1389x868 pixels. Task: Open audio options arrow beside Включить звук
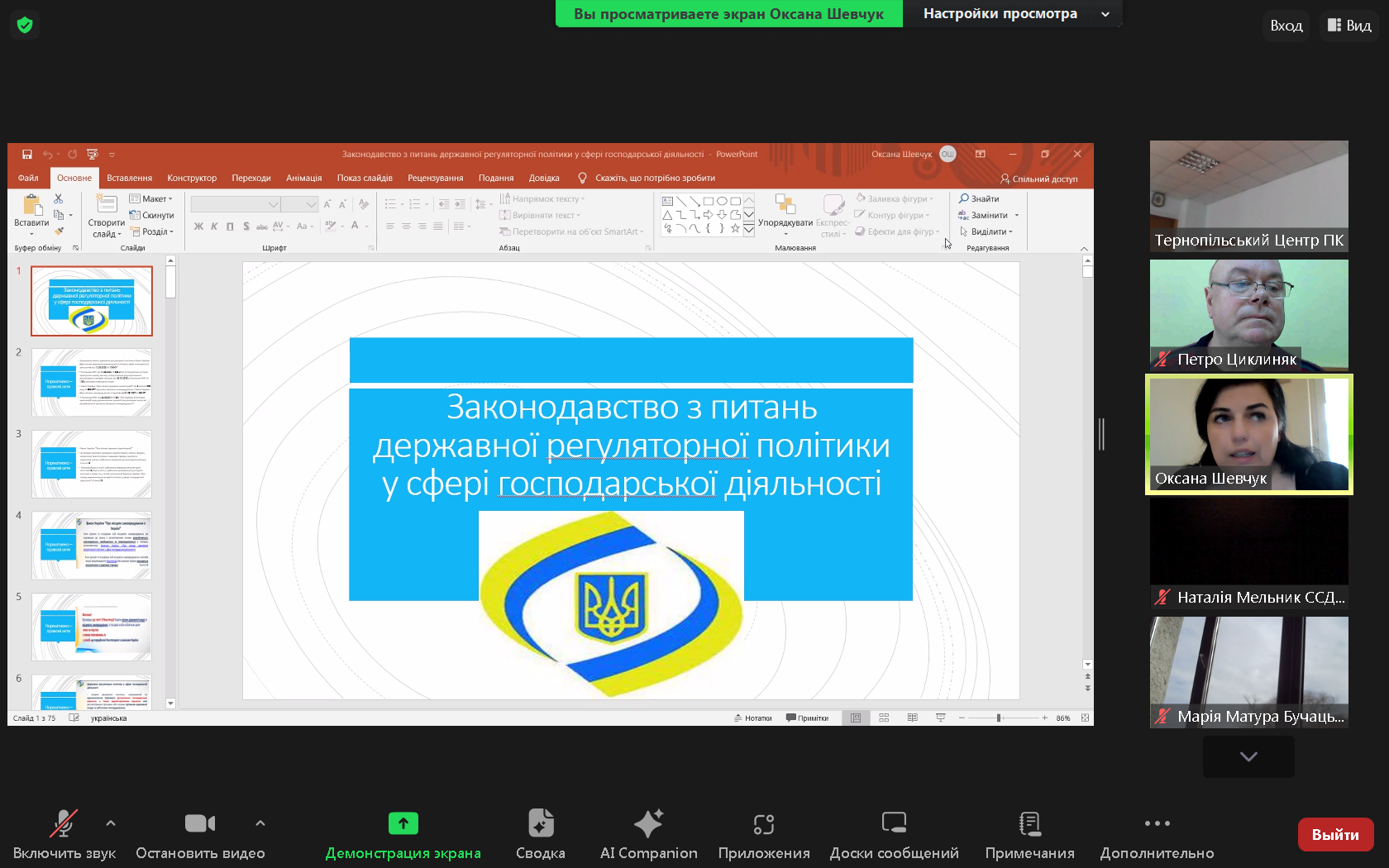[x=111, y=823]
